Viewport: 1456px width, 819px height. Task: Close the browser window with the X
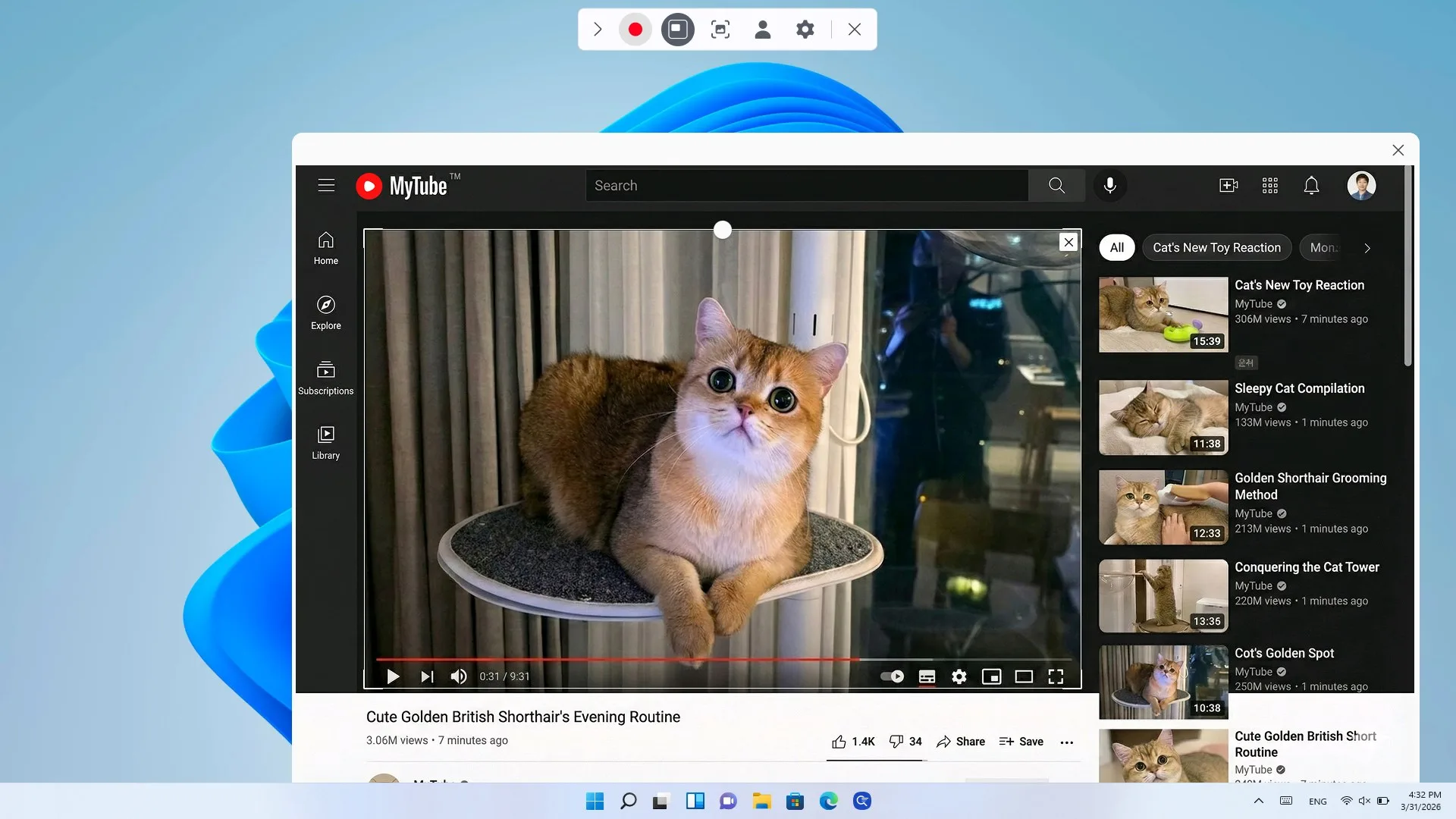(1398, 150)
